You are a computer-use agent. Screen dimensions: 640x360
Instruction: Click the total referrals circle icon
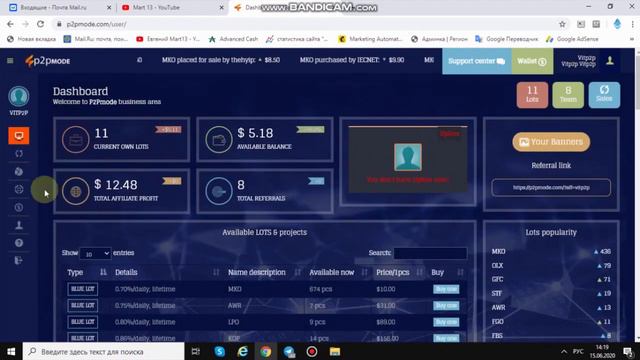219,191
